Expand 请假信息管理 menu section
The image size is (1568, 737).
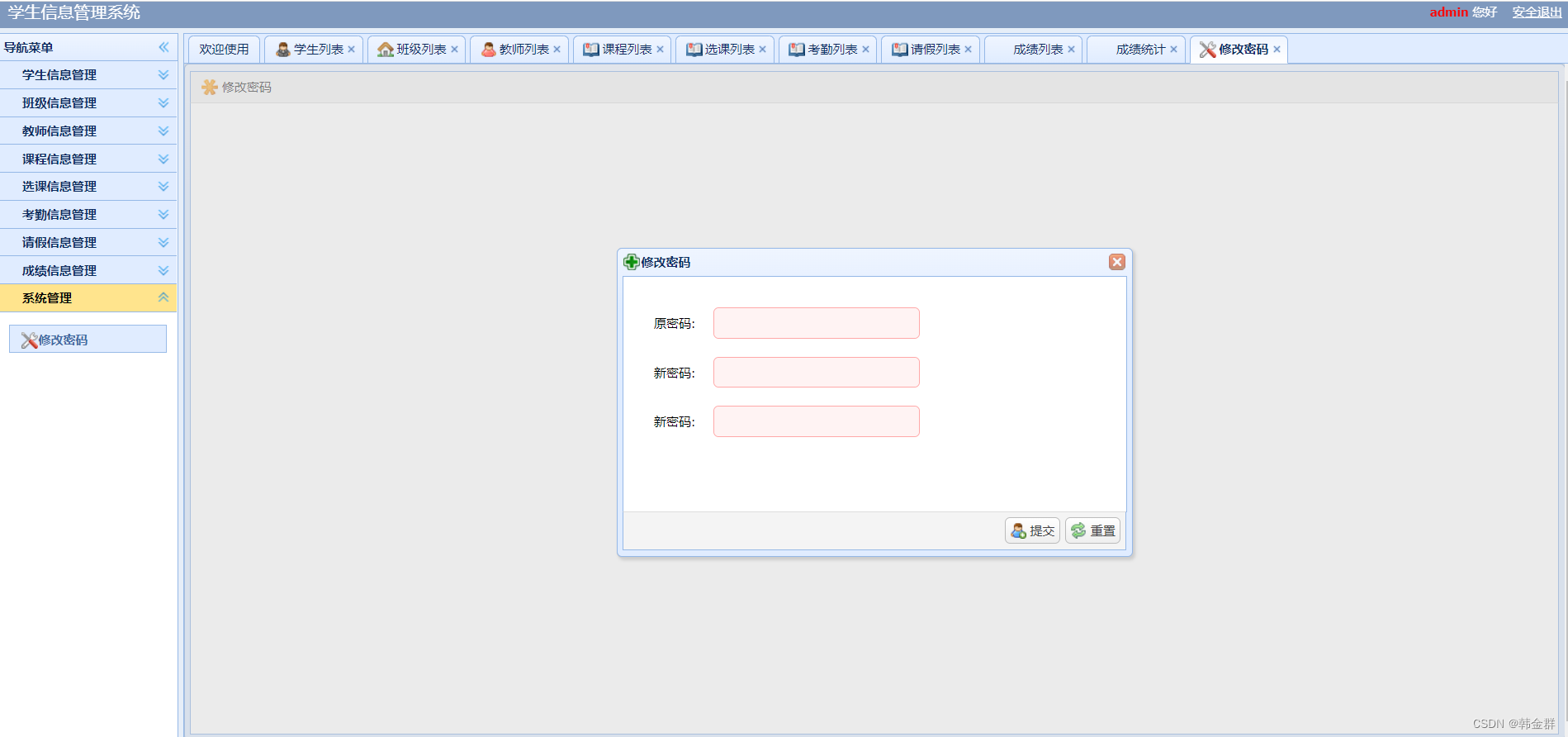163,242
